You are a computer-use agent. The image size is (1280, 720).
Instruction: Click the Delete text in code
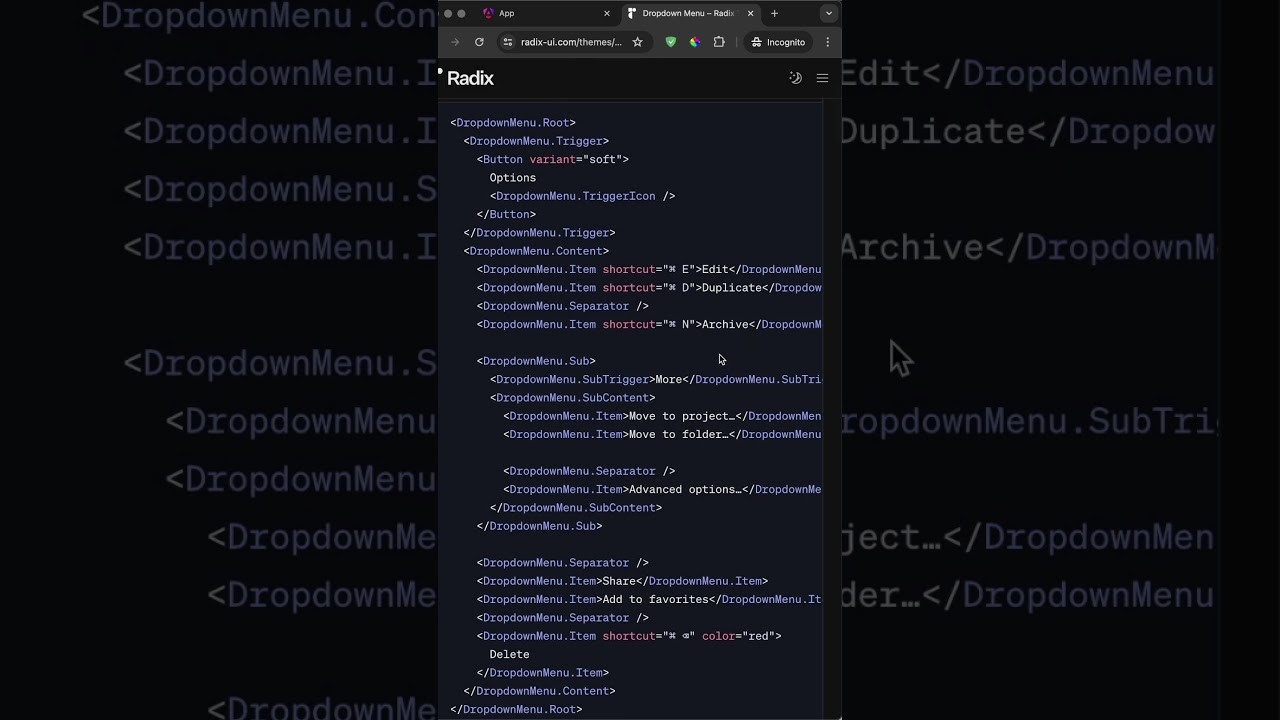(x=510, y=654)
